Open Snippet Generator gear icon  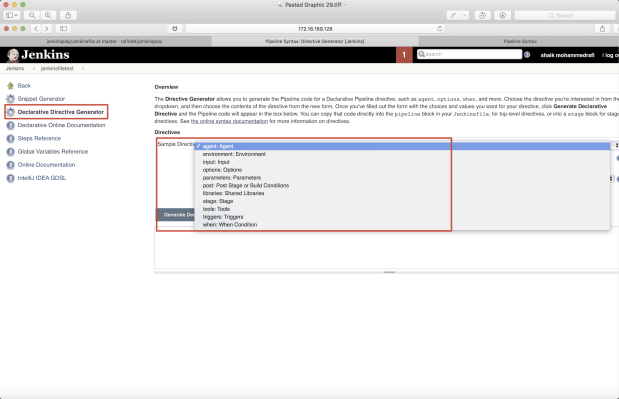(11, 99)
